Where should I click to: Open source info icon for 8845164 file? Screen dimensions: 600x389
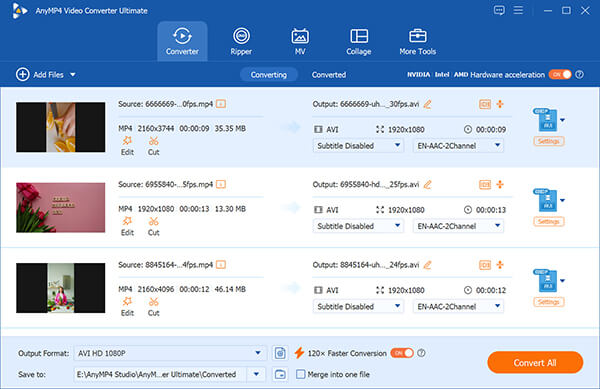click(x=221, y=264)
